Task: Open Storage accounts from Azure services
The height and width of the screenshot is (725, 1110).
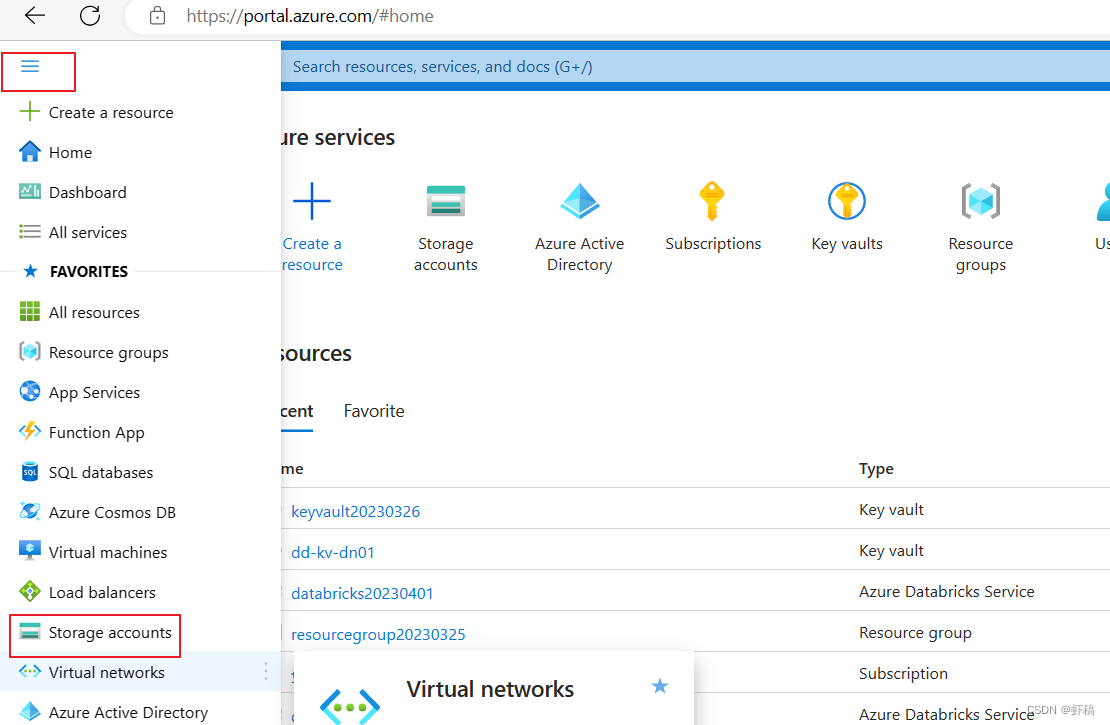Action: [446, 200]
